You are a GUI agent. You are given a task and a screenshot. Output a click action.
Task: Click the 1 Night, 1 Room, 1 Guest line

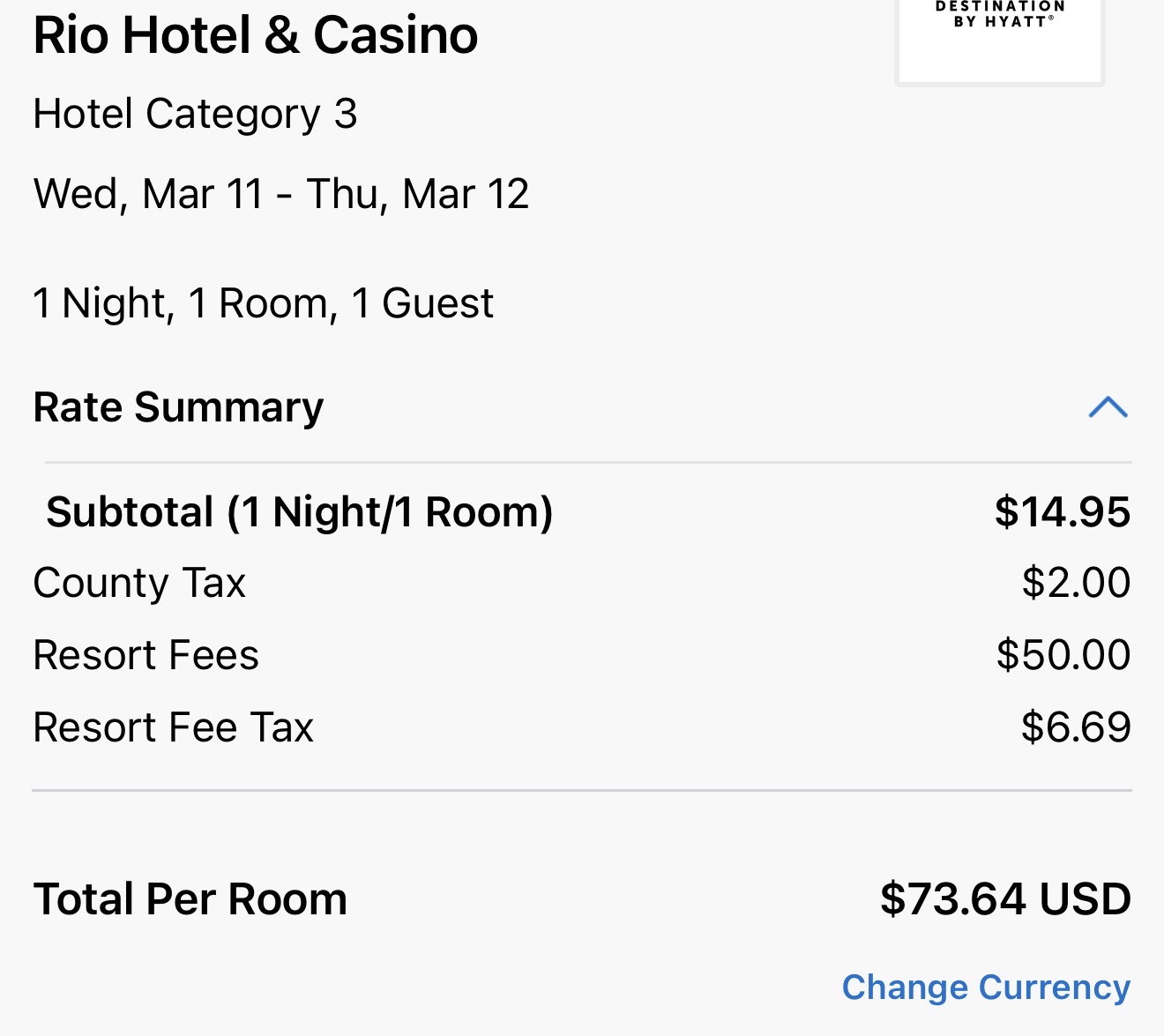263,303
